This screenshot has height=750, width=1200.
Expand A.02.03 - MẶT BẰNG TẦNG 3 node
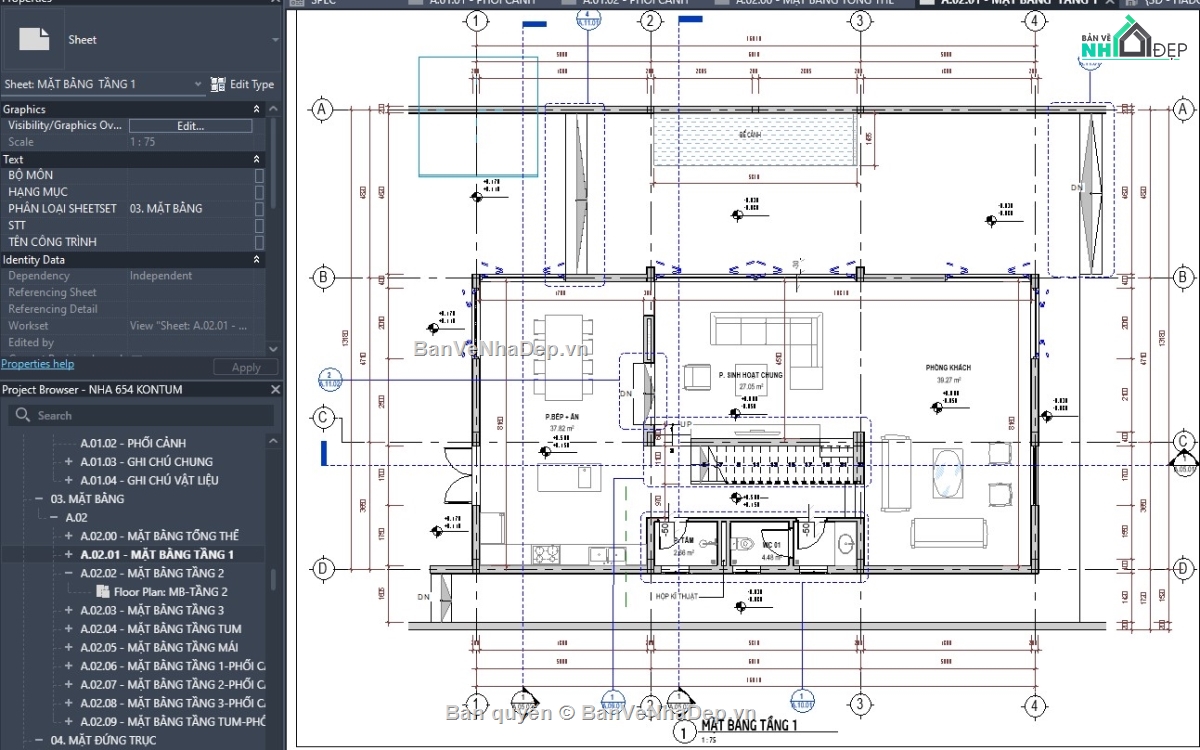pyautogui.click(x=69, y=610)
